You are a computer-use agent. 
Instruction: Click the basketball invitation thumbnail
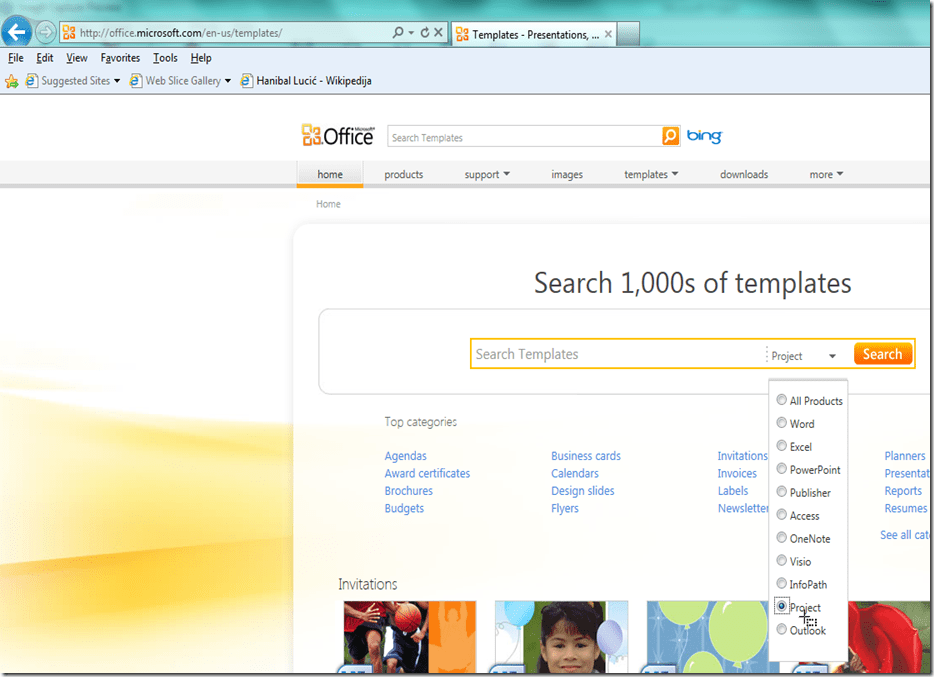409,637
